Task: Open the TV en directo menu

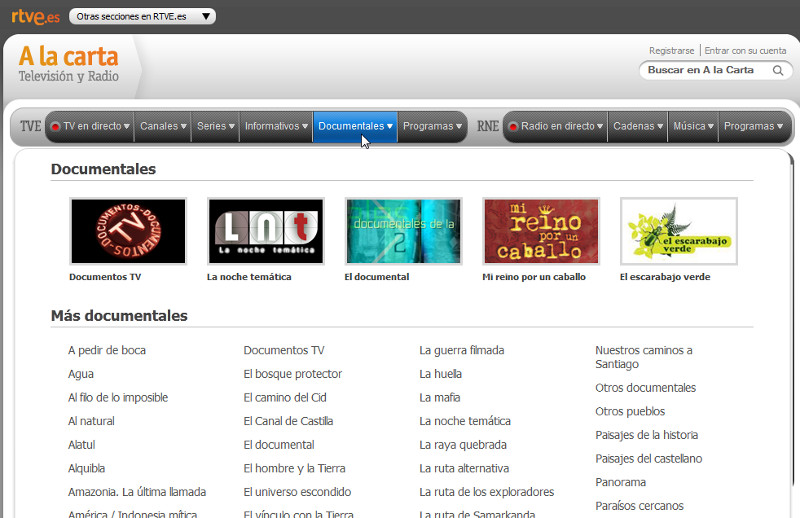Action: [x=90, y=126]
